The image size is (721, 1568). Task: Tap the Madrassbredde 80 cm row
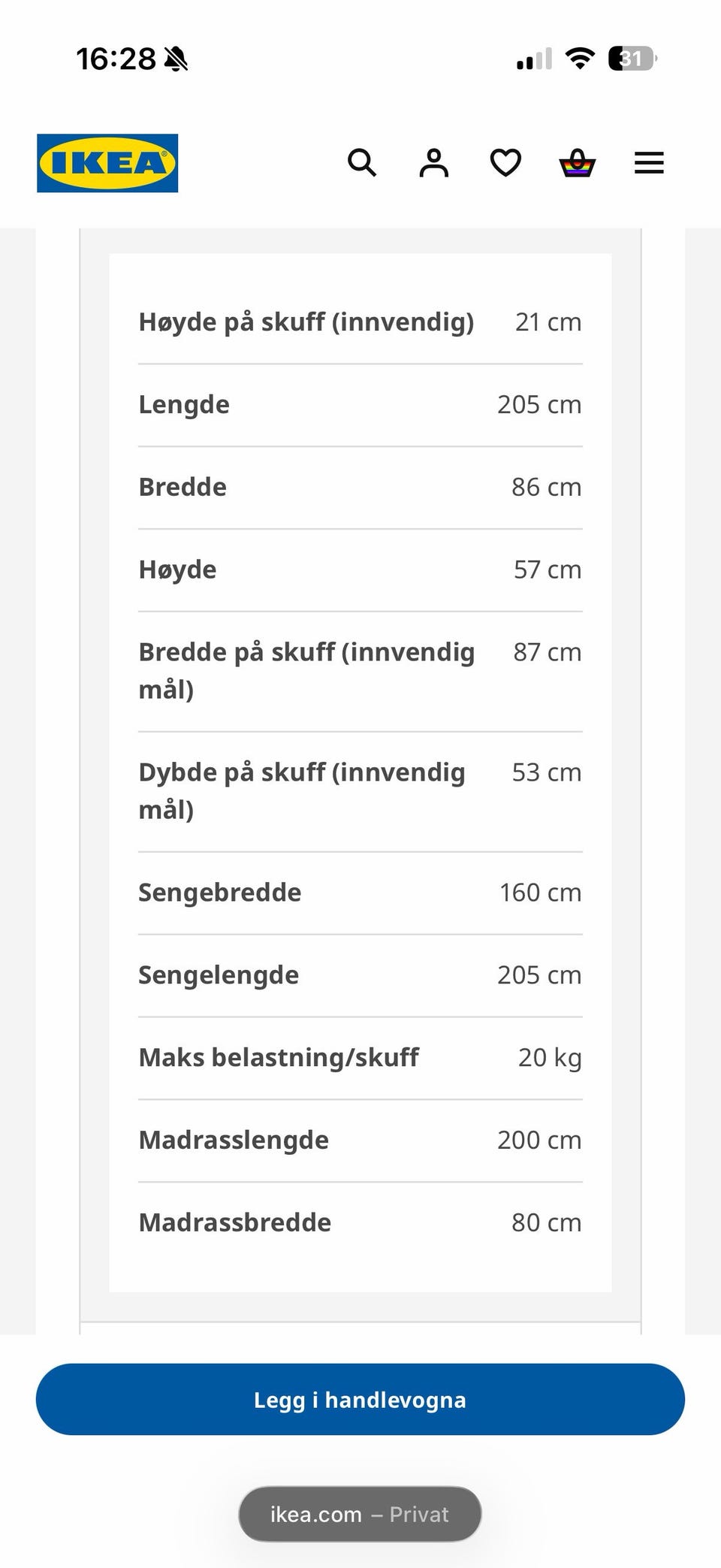[x=360, y=1222]
